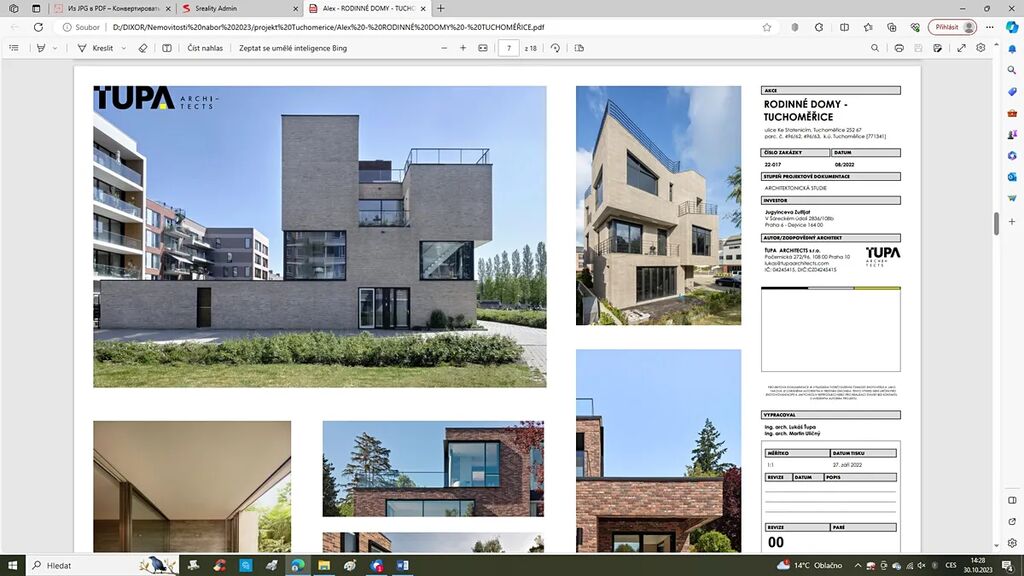Viewport: 1024px width, 576px height.
Task: Click the page number input field
Action: 509,48
